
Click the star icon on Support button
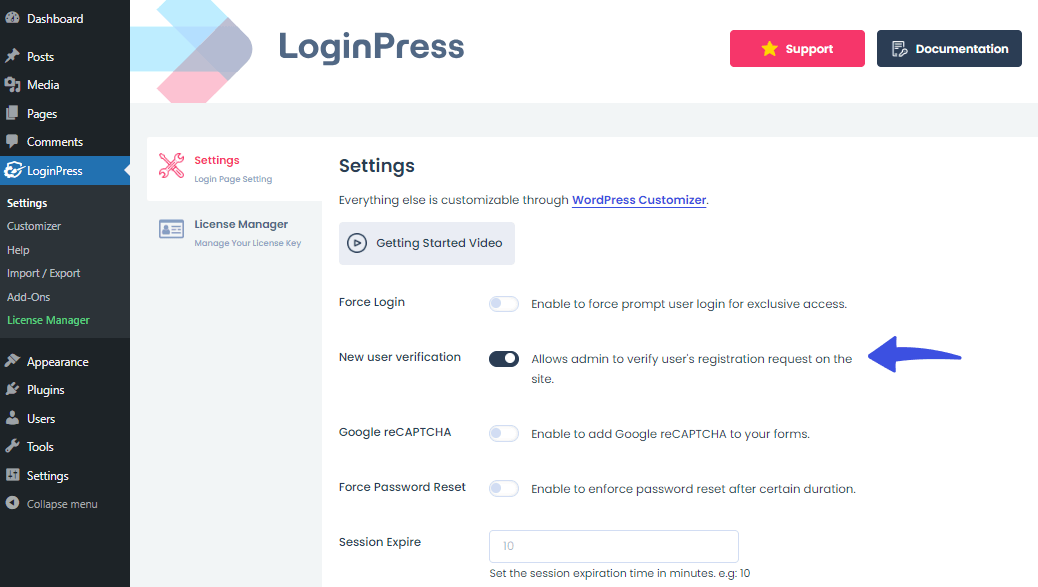[769, 48]
